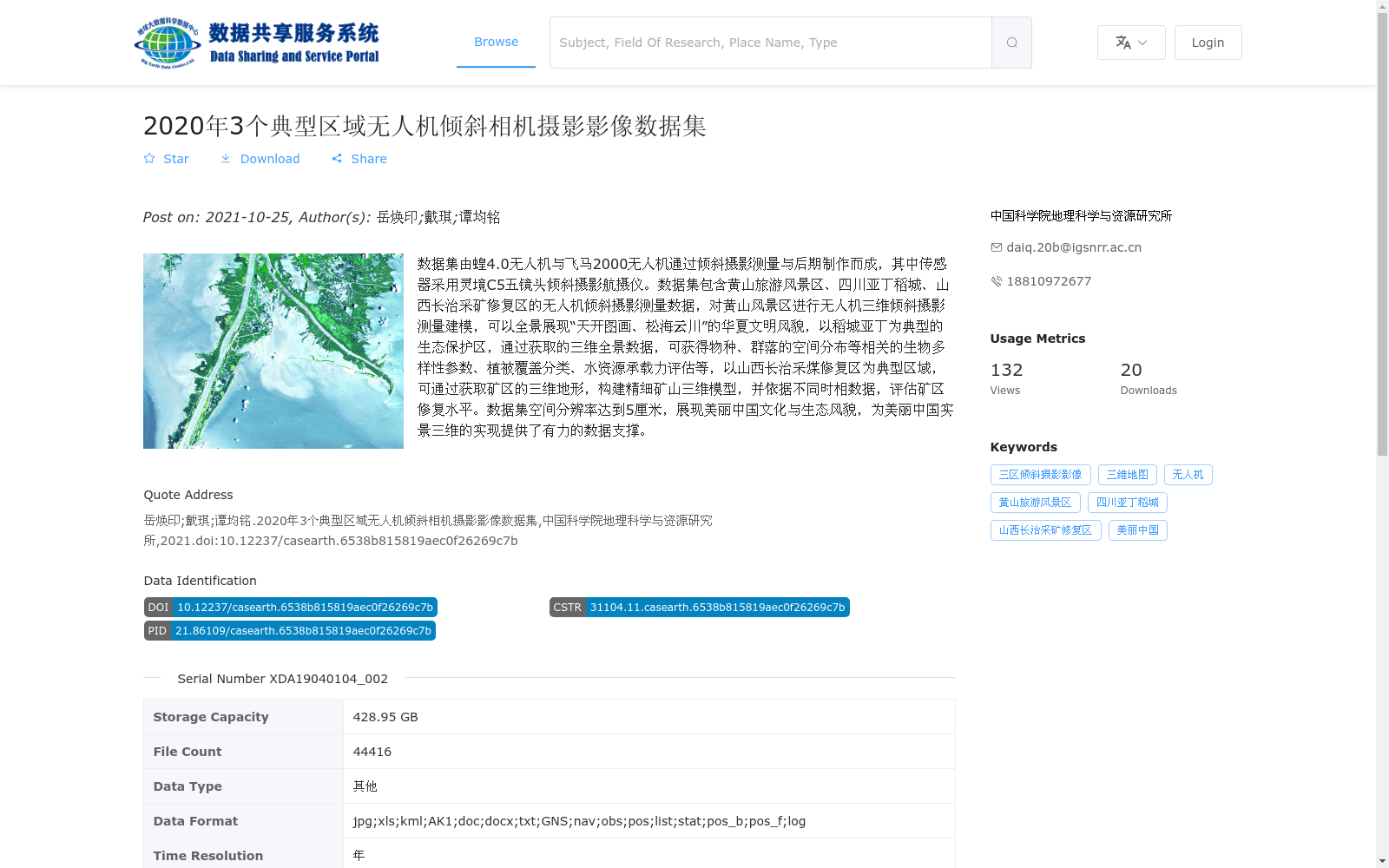Click the 20 Downloads metric
Screen dimensions: 1389x868
[x=1149, y=378]
